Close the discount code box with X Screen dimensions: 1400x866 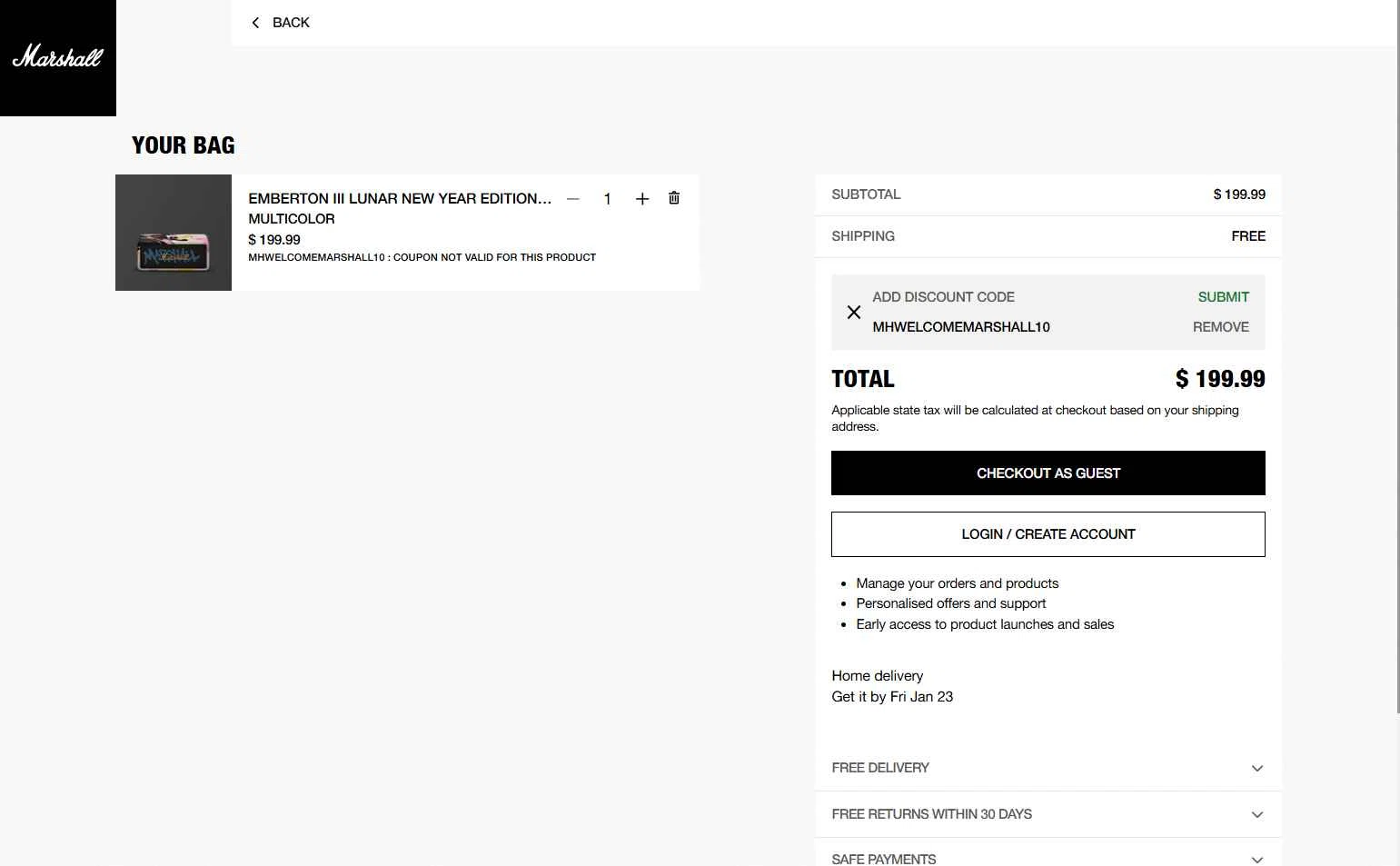coord(854,313)
